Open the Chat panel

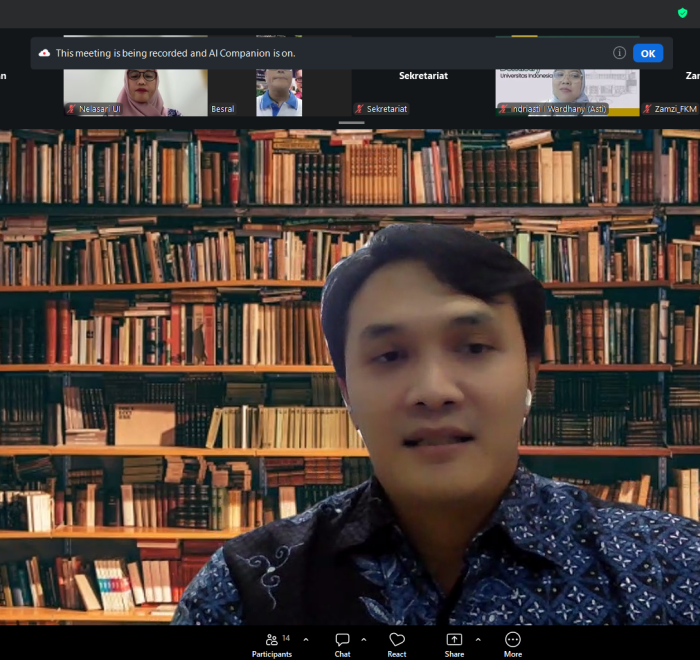(x=342, y=645)
